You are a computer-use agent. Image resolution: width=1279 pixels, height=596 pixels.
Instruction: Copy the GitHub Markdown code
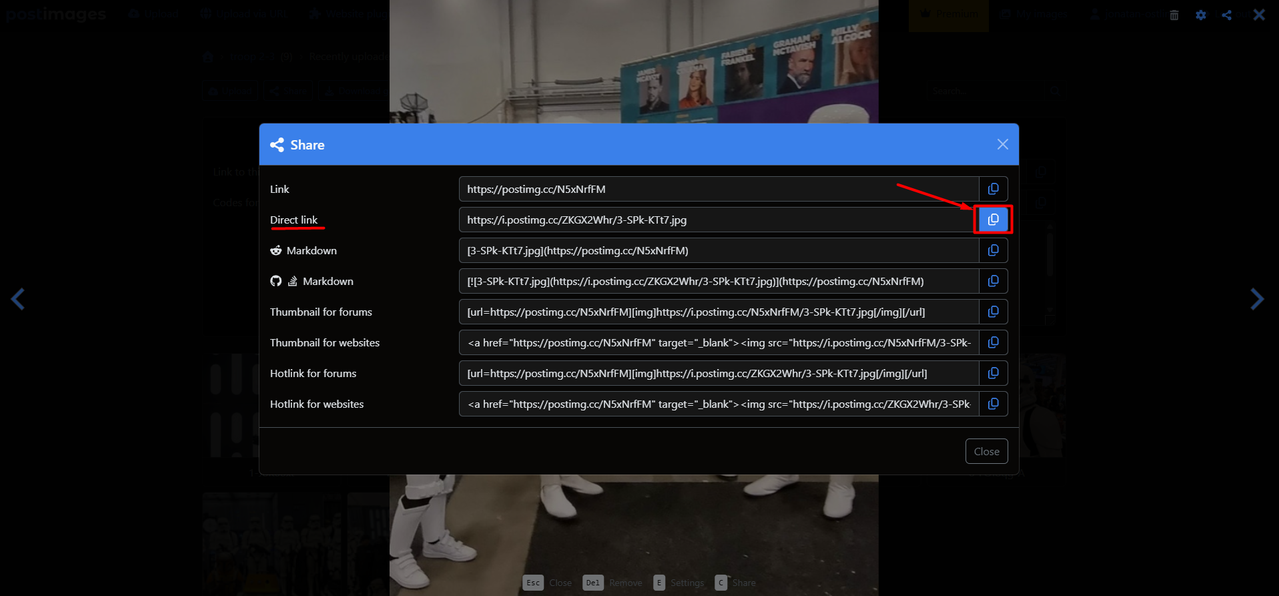coord(993,281)
